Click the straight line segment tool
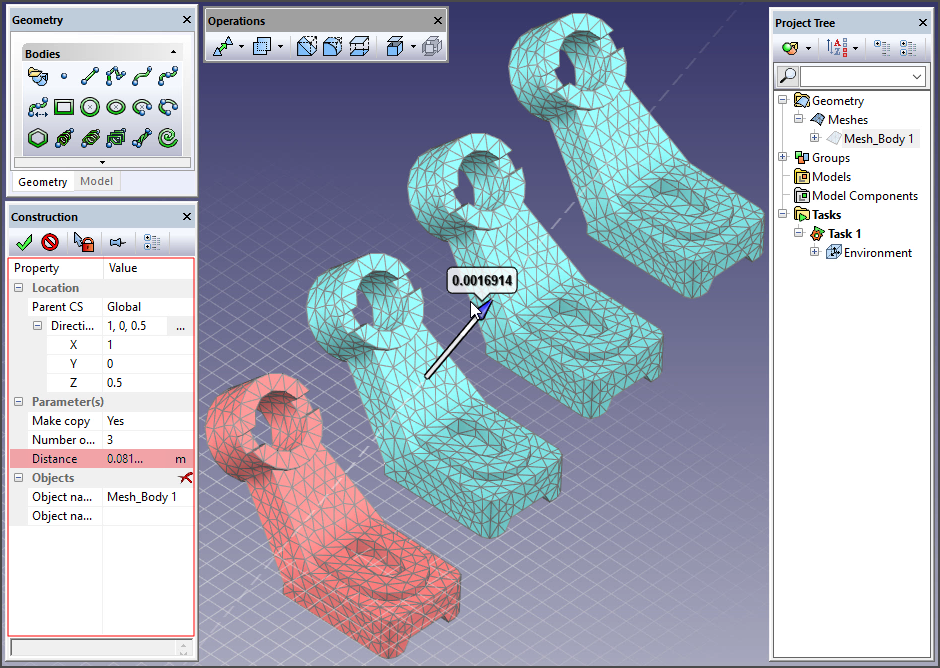Viewport: 940px width, 668px height. [x=90, y=75]
